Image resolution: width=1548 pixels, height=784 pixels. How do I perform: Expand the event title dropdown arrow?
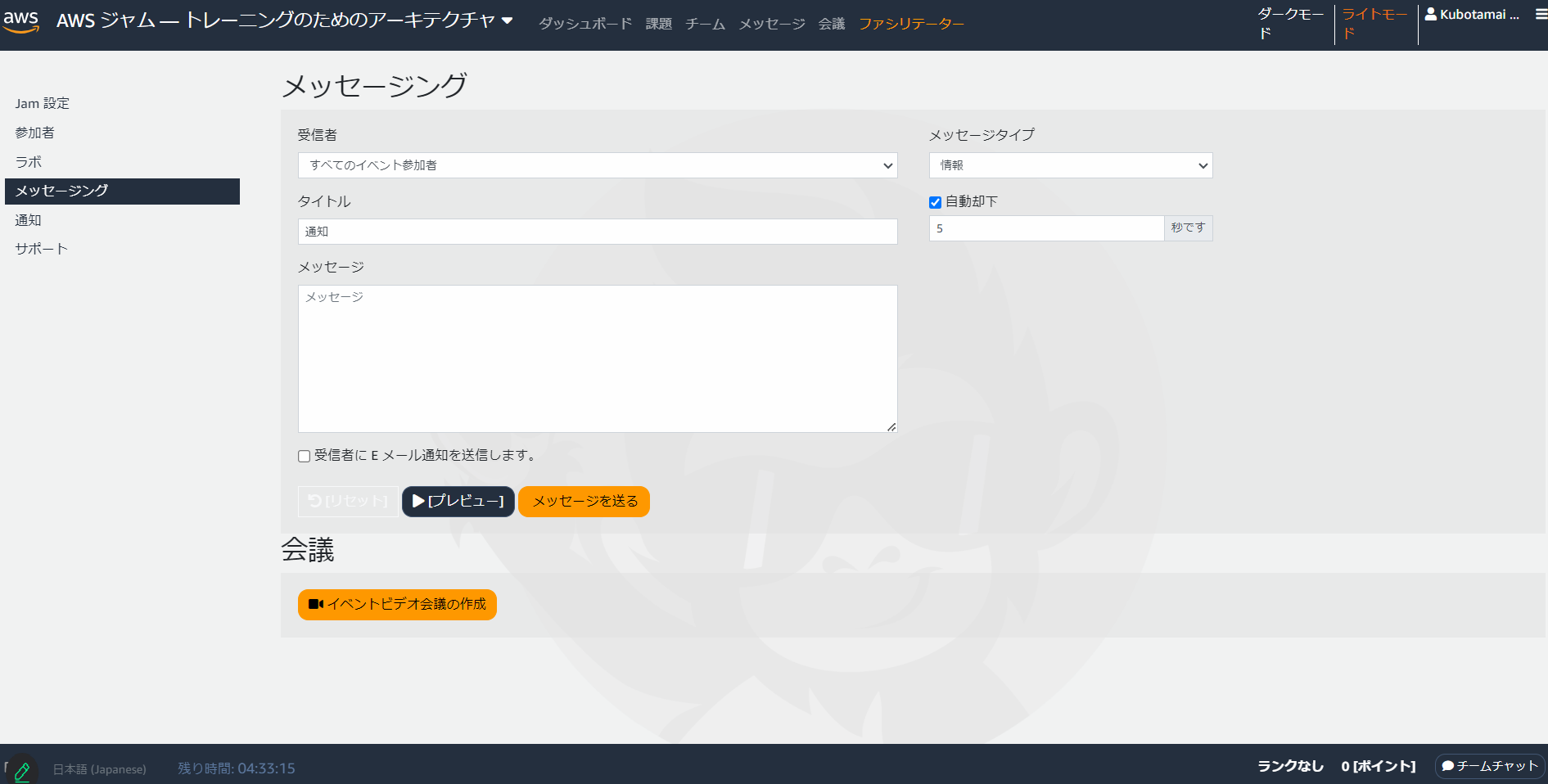(509, 21)
